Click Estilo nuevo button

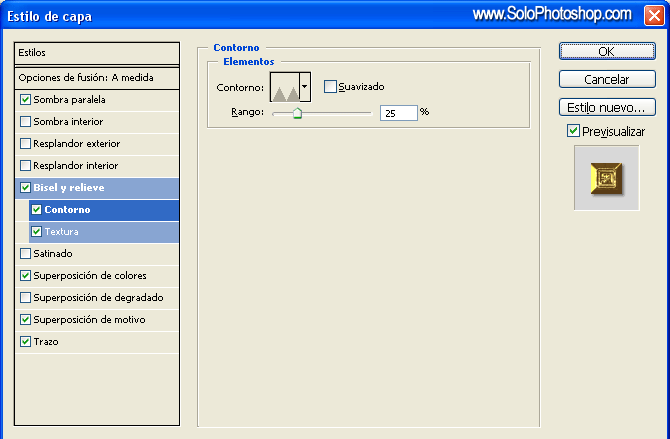606,107
